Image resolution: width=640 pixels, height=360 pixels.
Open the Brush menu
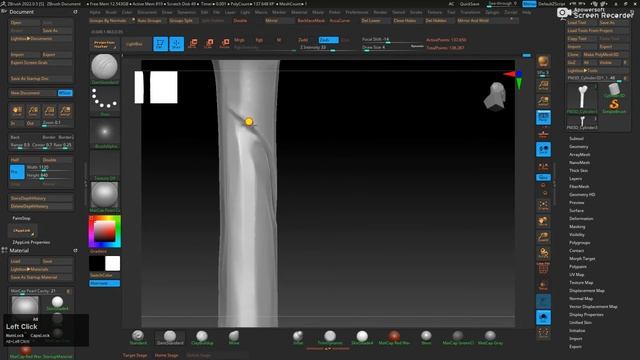point(111,12)
